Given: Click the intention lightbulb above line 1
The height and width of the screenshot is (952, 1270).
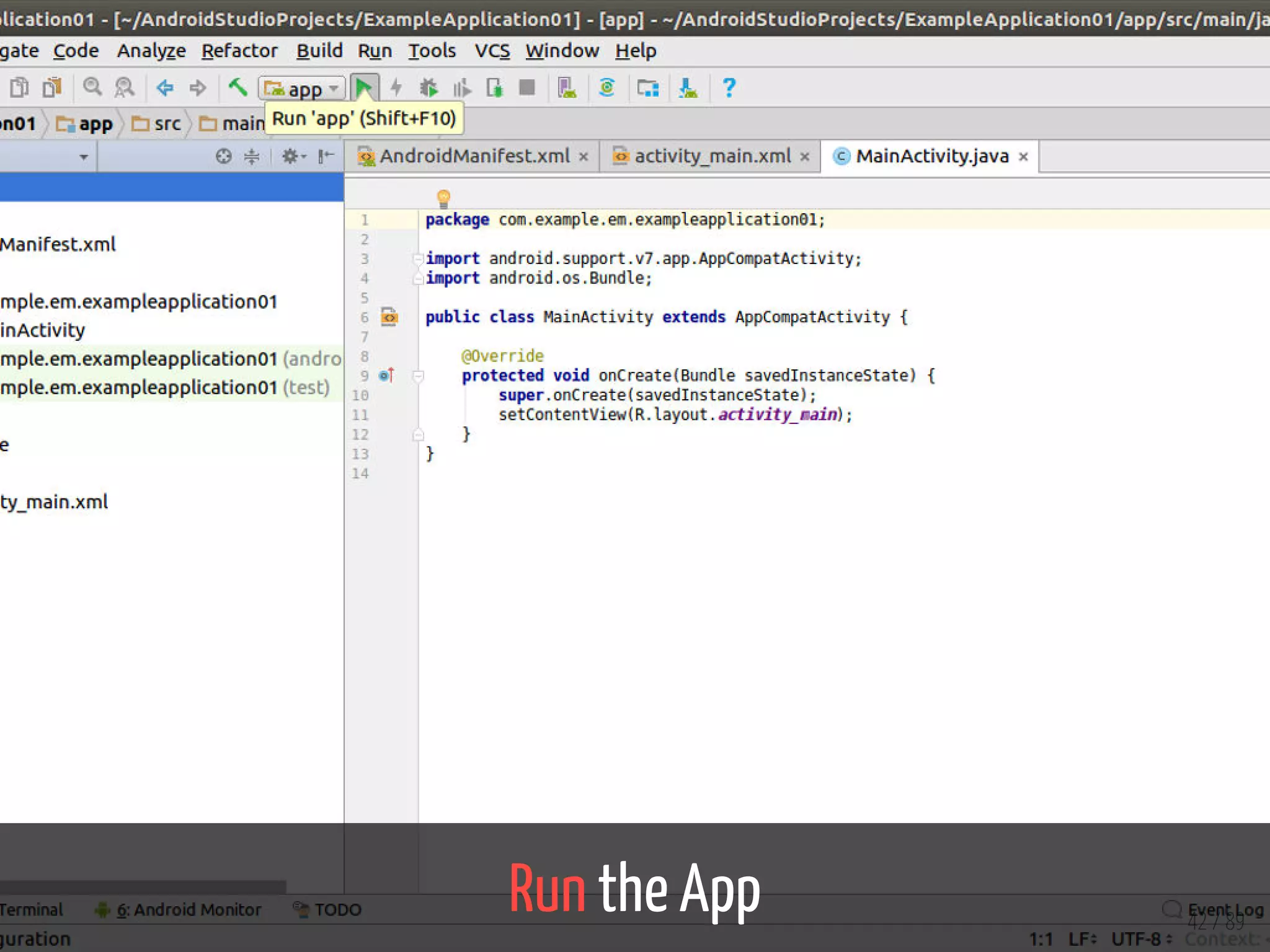Looking at the screenshot, I should (x=443, y=198).
